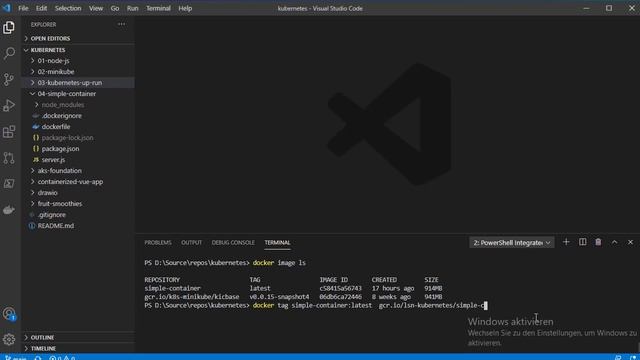Expand the node_modules folder
Image resolution: width=640 pixels, height=360 pixels.
[78, 104]
